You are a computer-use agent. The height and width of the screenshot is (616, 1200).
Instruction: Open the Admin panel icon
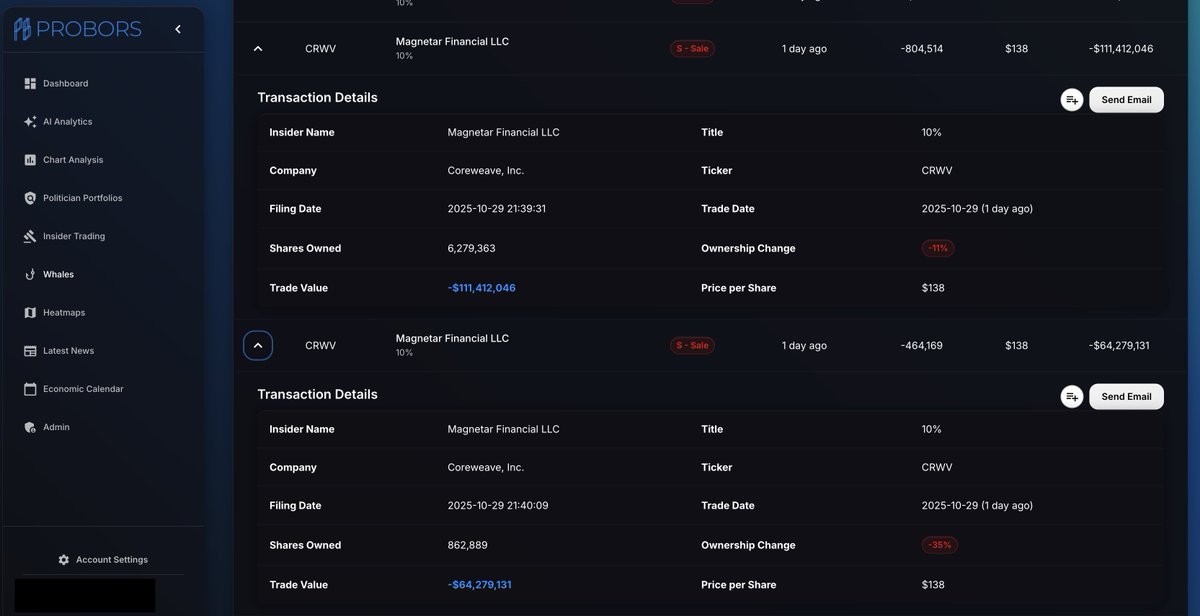pyautogui.click(x=31, y=426)
